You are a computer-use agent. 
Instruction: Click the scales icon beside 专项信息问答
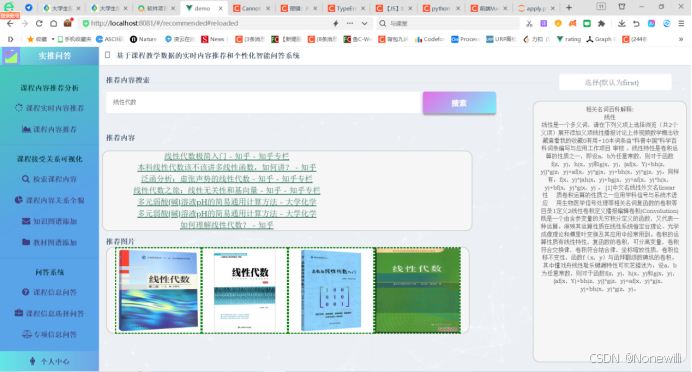(26, 334)
